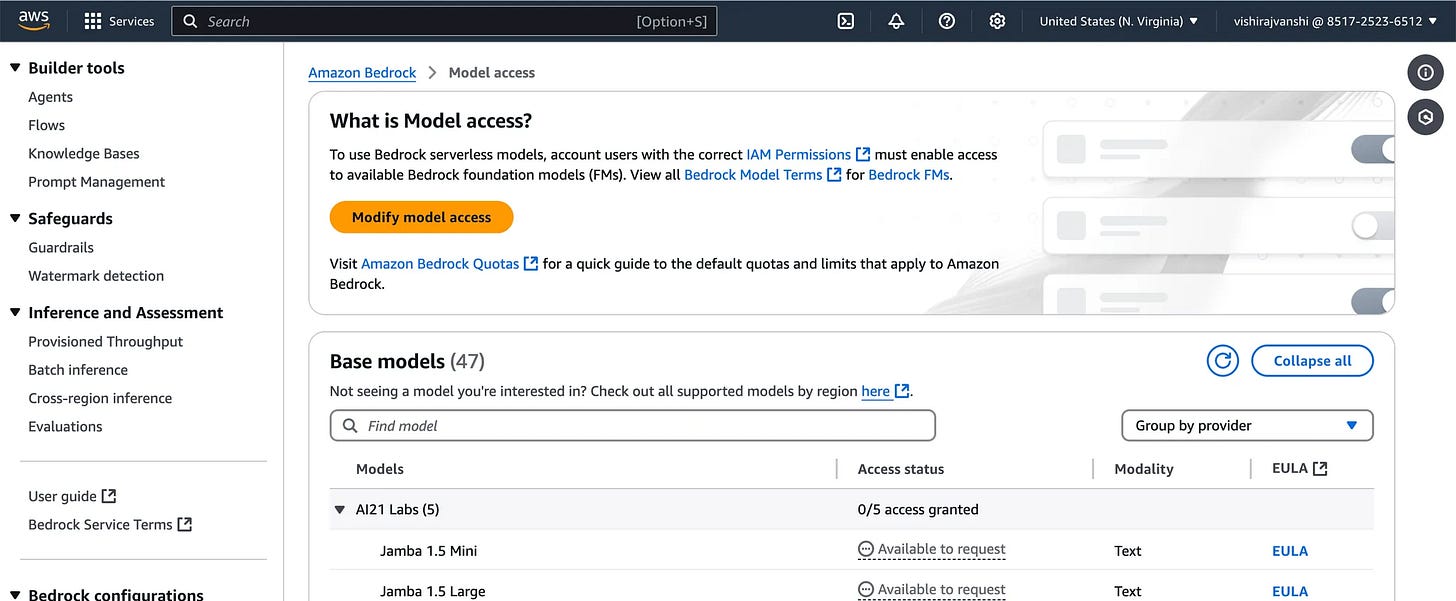Open Knowledge Bases in sidebar
Screen dimensions: 1456x601
tap(84, 153)
